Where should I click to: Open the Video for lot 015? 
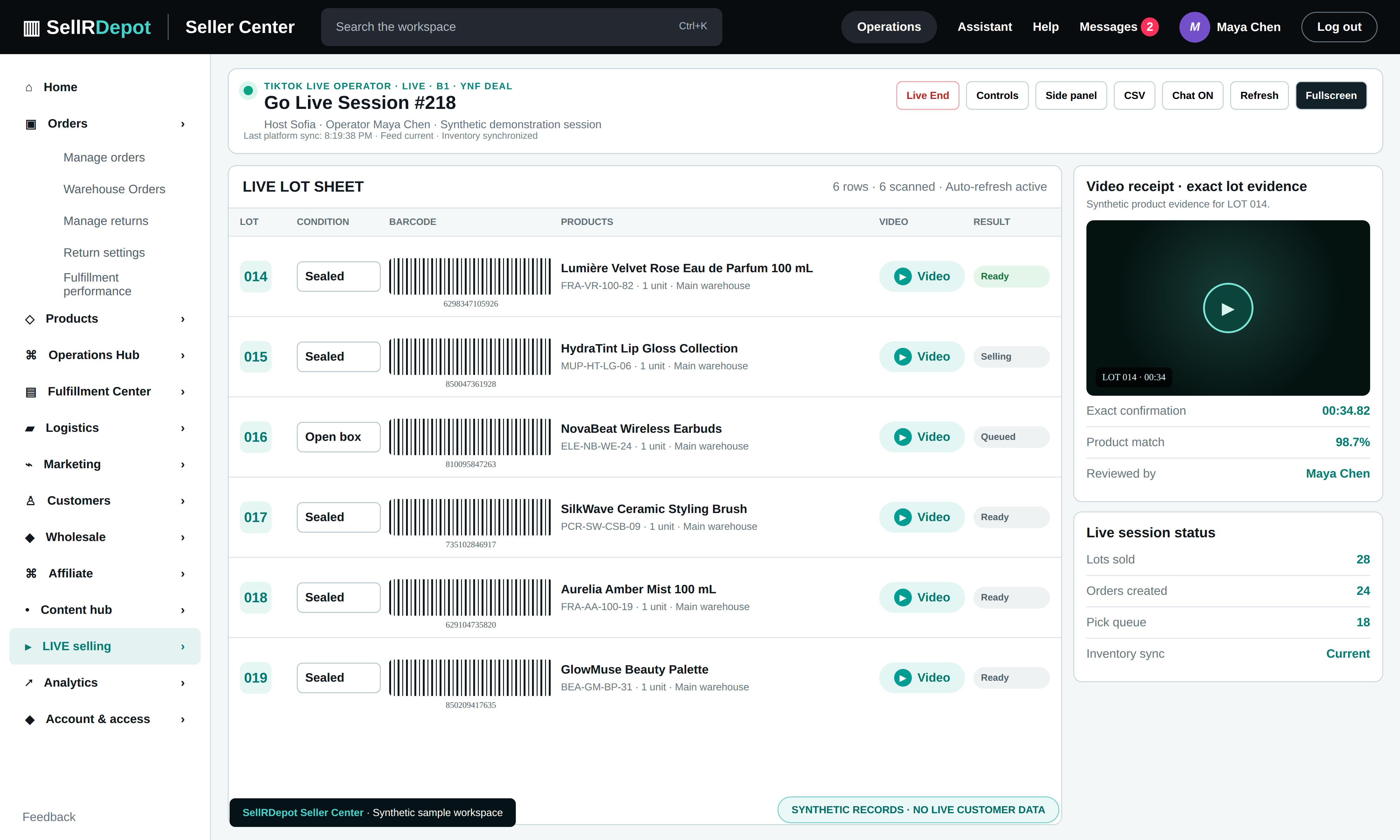point(921,357)
